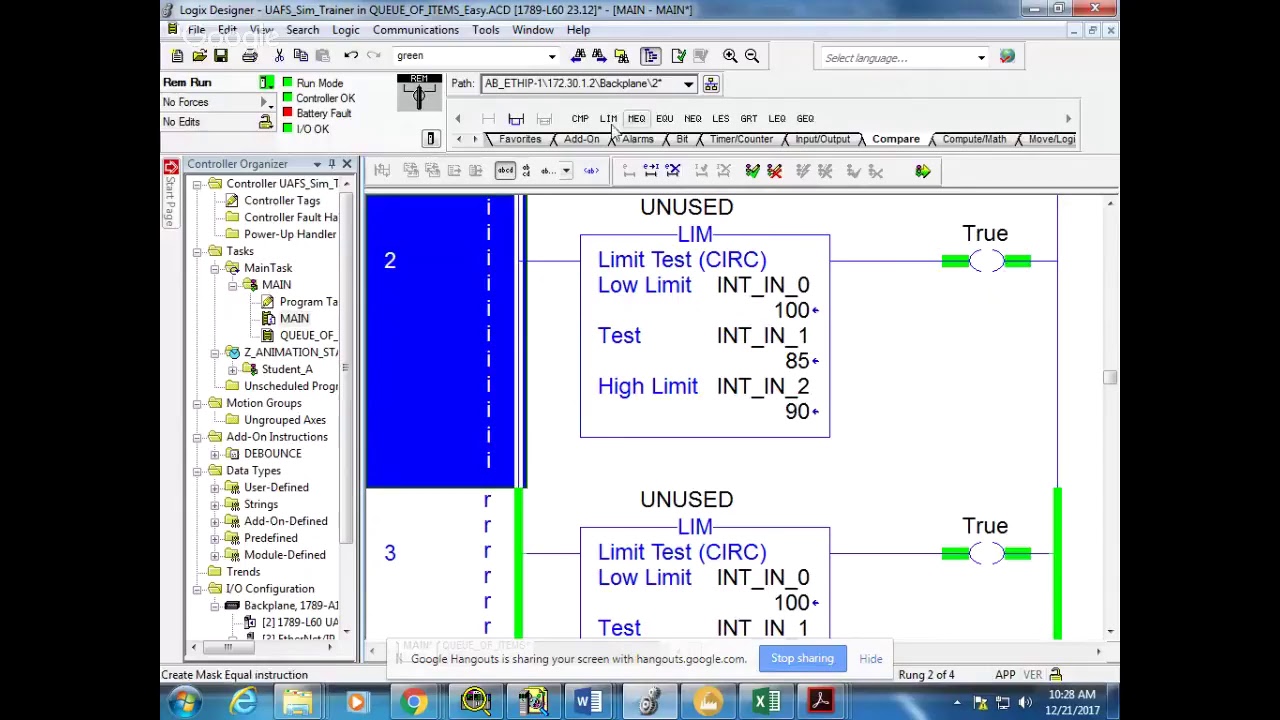Screen dimensions: 1280x720
Task: Select Controller Tags in organizer
Action: pos(282,200)
